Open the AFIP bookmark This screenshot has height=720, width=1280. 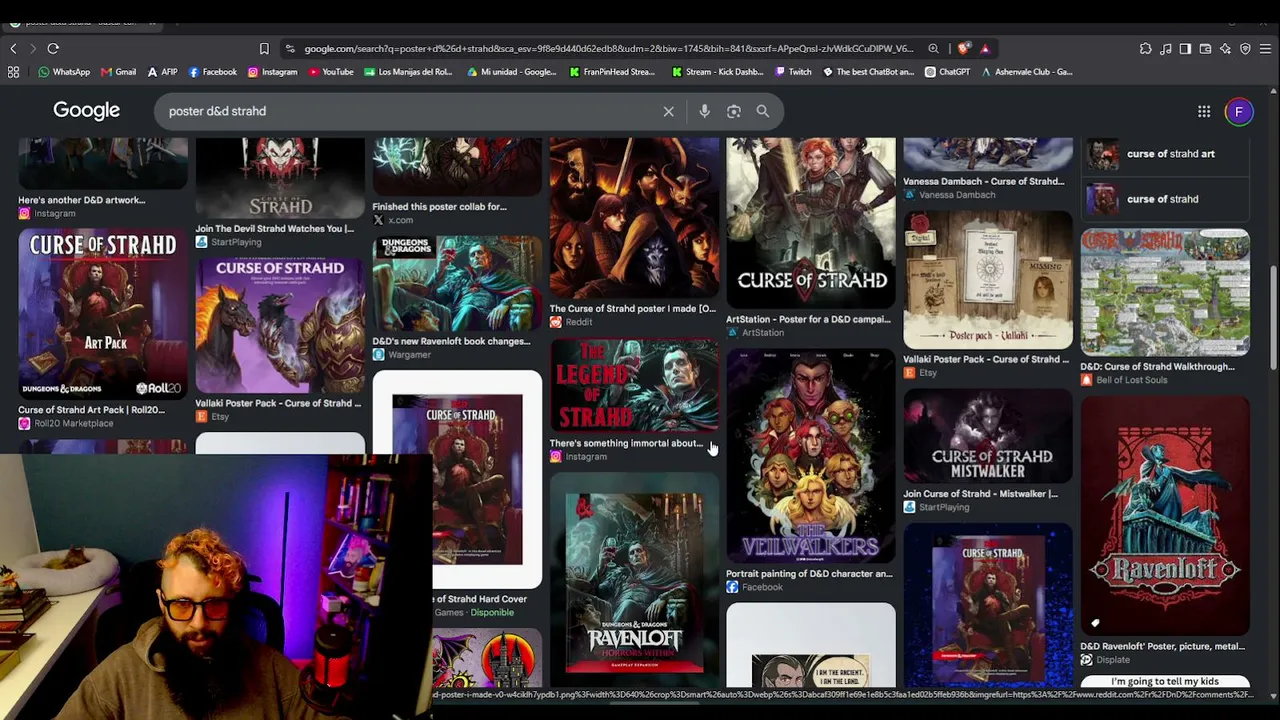[162, 72]
